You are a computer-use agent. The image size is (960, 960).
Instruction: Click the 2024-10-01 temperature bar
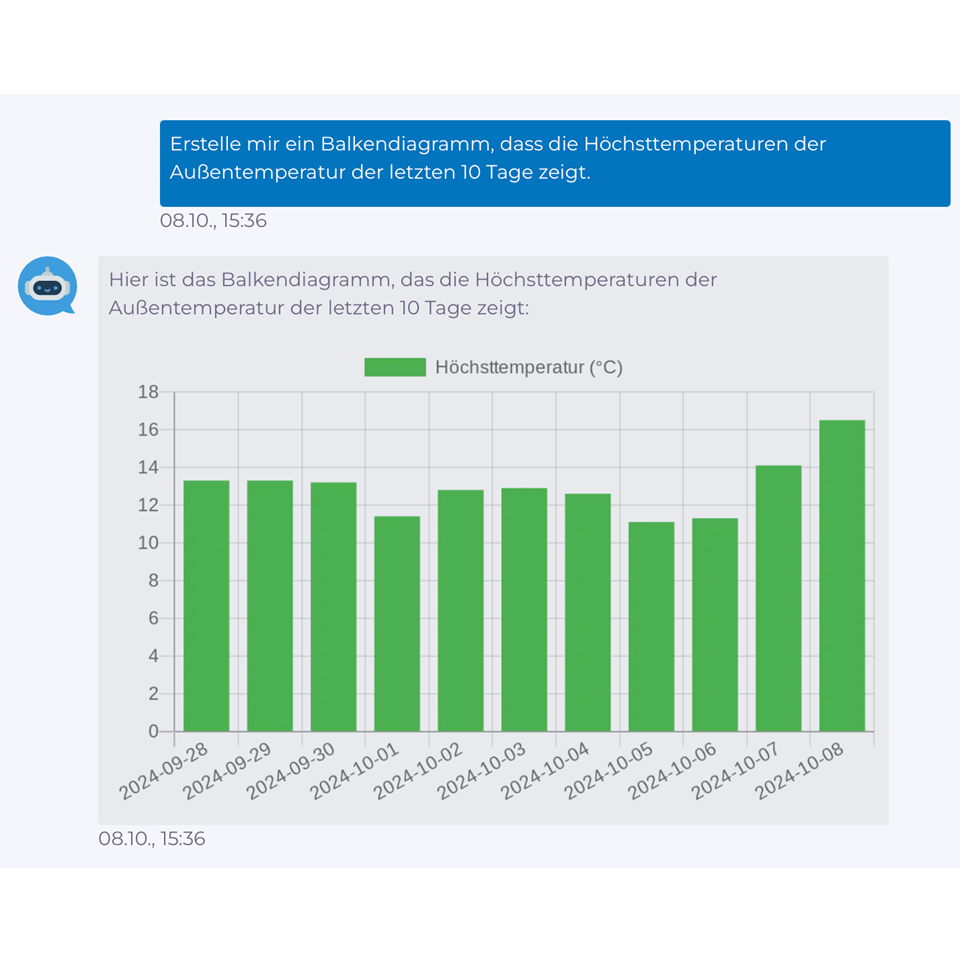(x=397, y=624)
